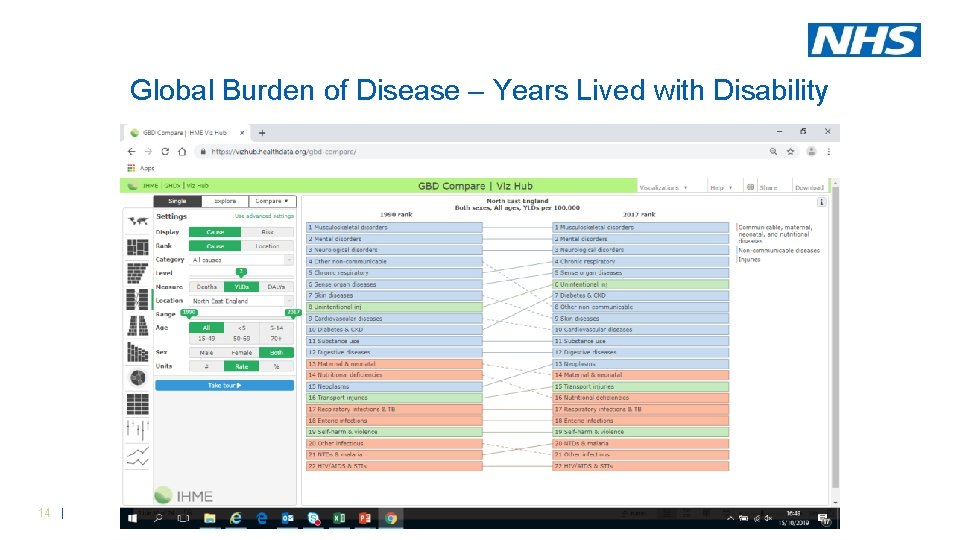Click the Viz Hub link in header
Image resolution: width=960 pixels, height=540 pixels.
pos(197,186)
